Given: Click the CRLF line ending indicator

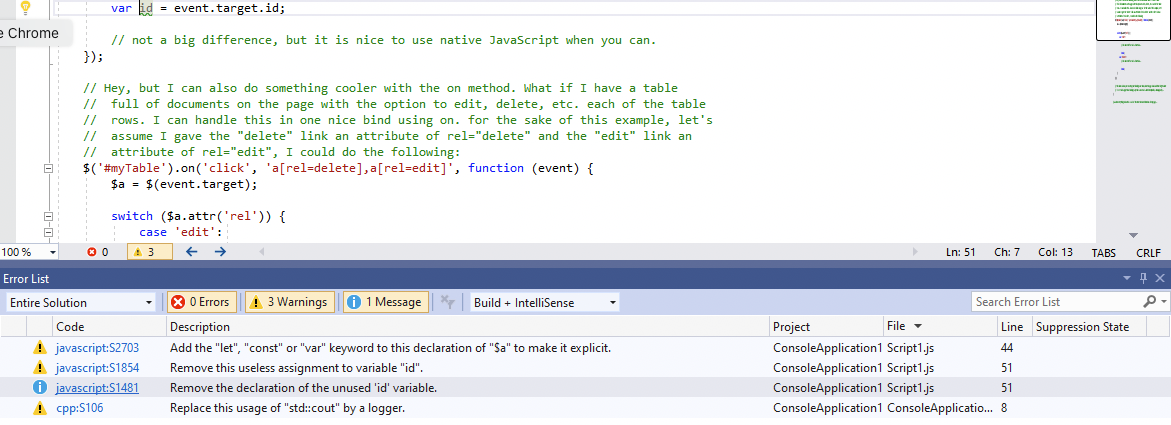Looking at the screenshot, I should click(x=1148, y=252).
